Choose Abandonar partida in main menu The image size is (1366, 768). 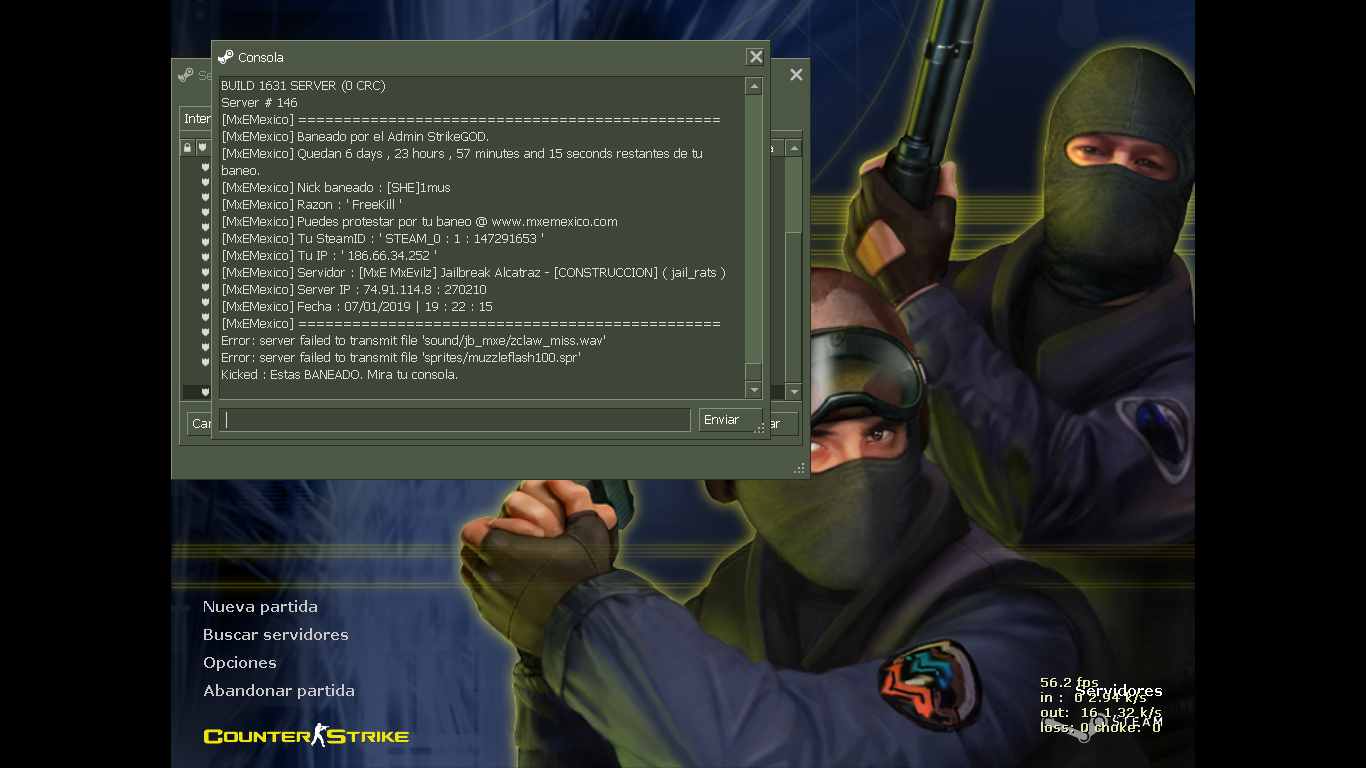click(x=279, y=691)
